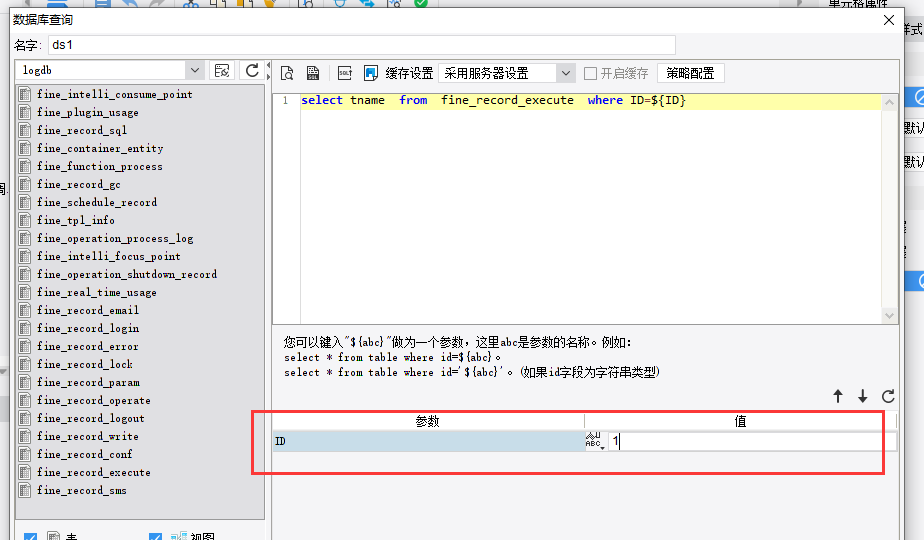Click the fine_record_error table icon
This screenshot has width=924, height=540.
pyautogui.click(x=25, y=347)
